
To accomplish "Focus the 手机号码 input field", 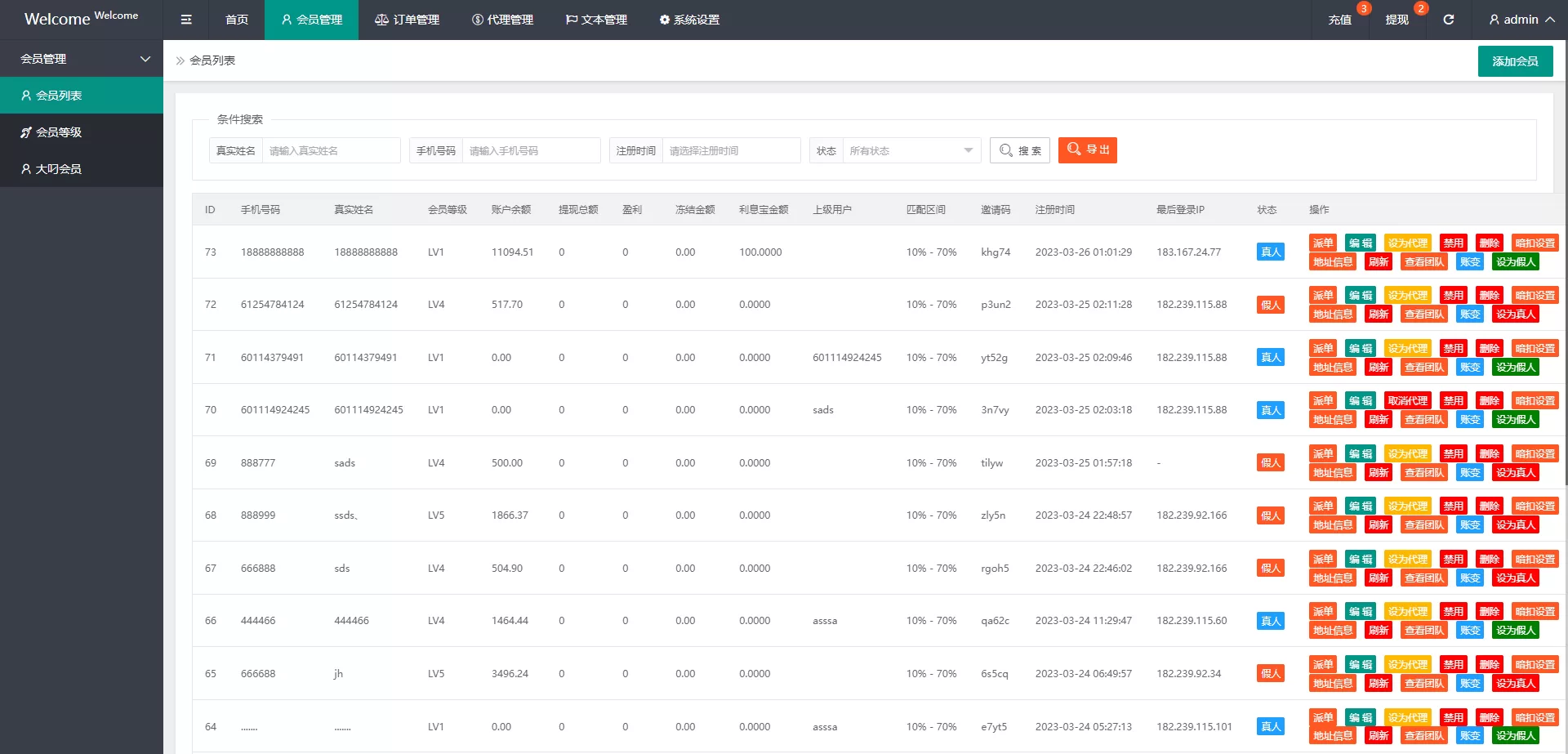I will [531, 150].
